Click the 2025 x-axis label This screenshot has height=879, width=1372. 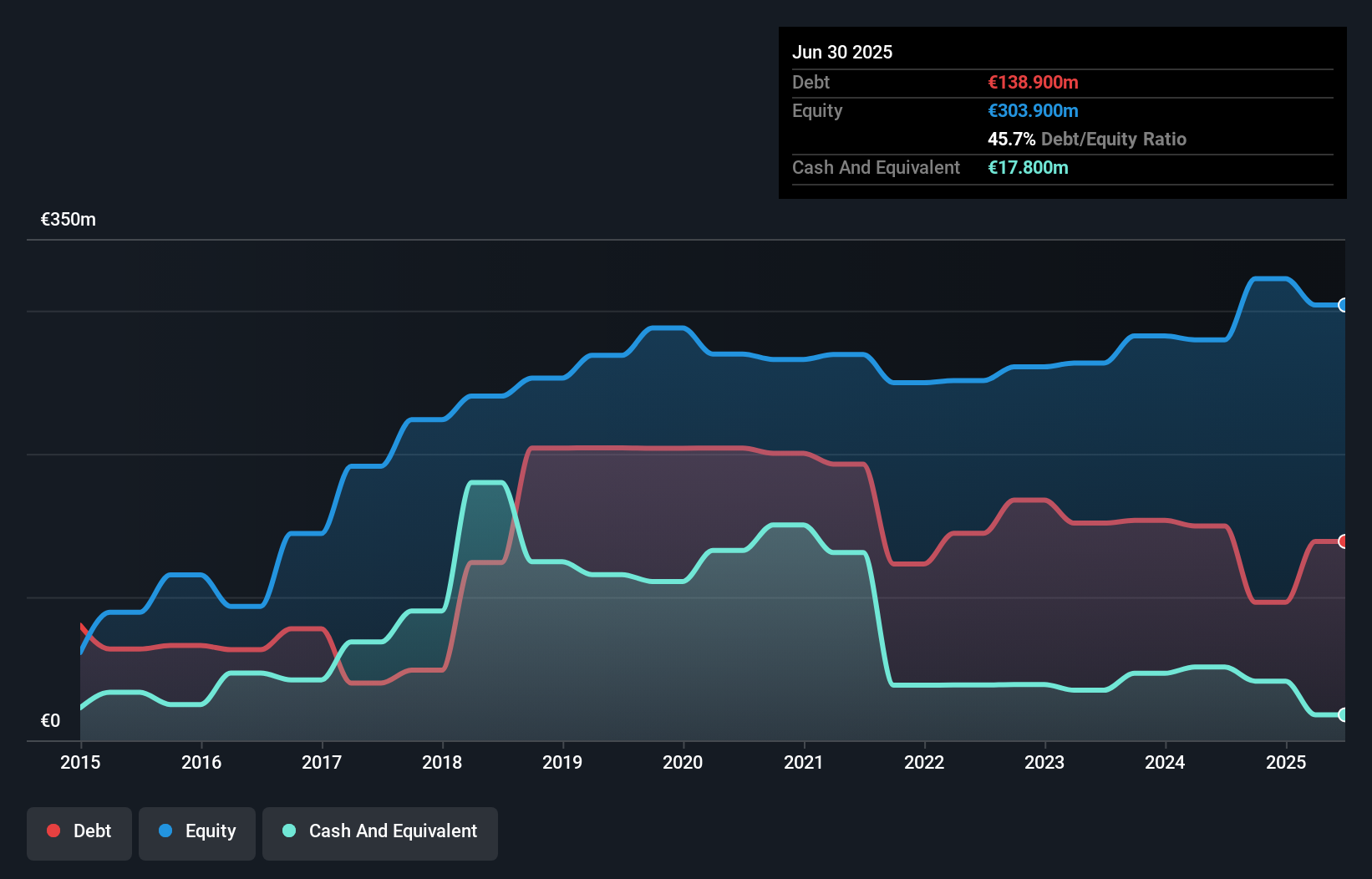1286,762
